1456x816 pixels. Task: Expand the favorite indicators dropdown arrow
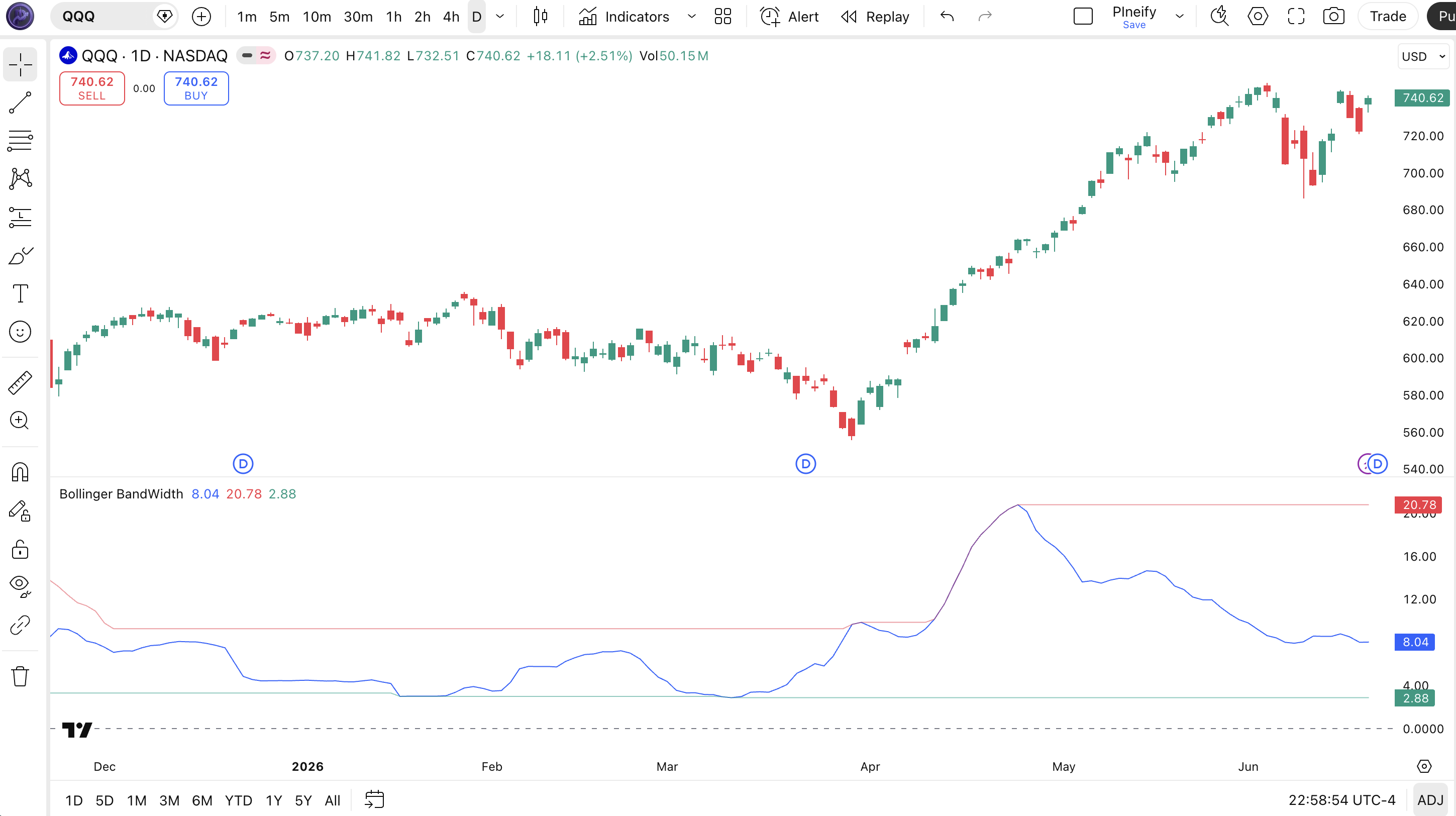point(691,17)
